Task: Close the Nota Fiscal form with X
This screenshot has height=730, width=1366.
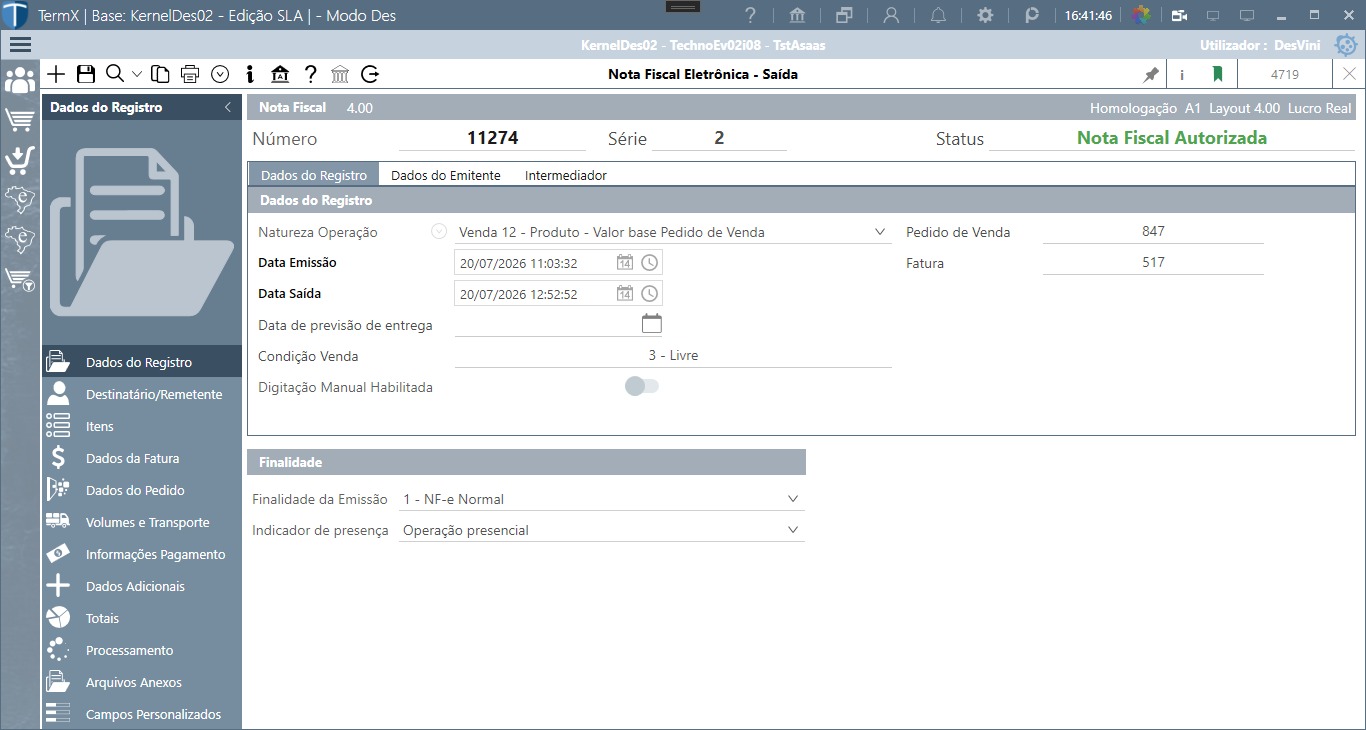Action: pos(1349,74)
